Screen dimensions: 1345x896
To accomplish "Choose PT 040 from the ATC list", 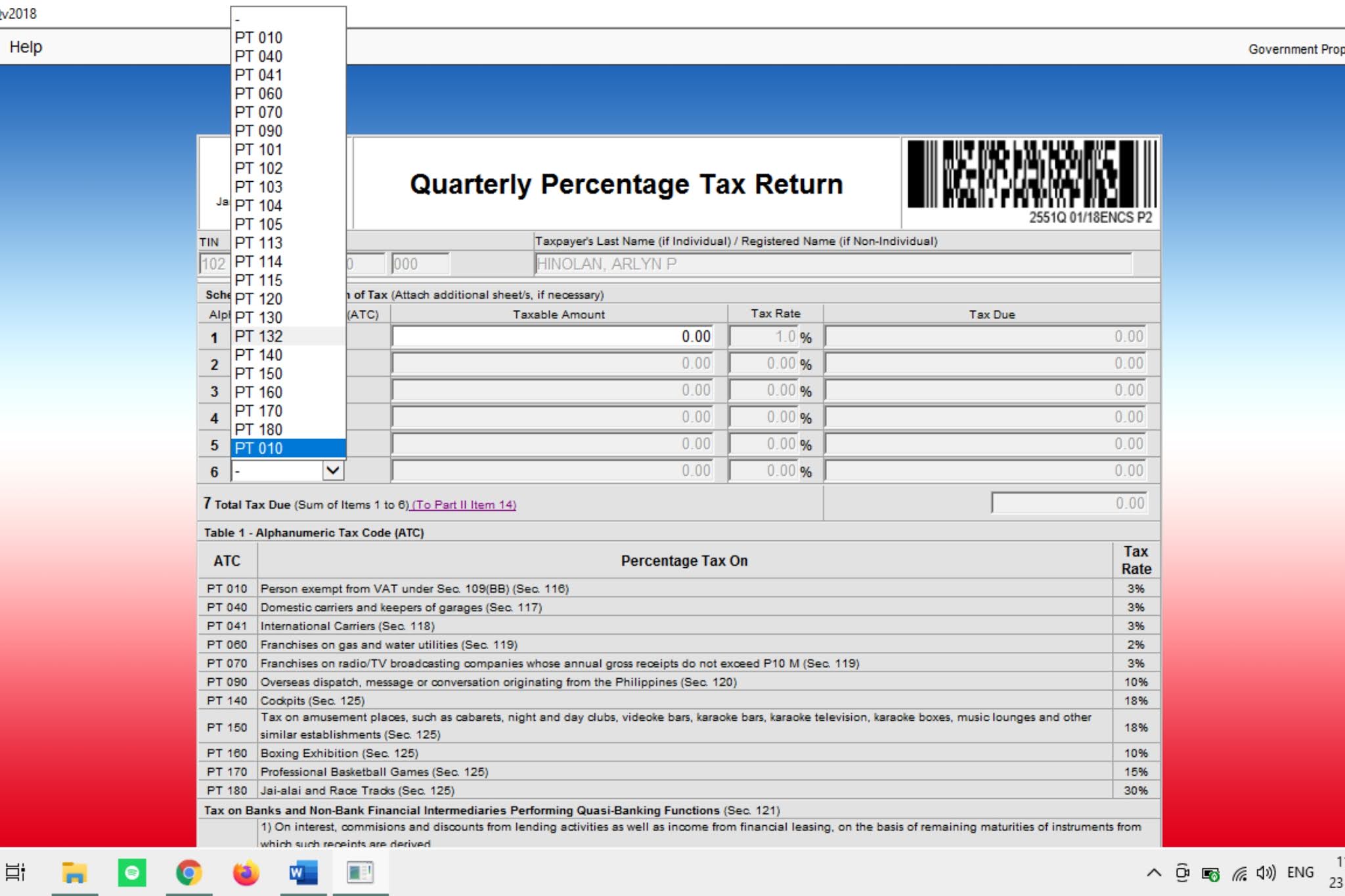I will coord(259,56).
